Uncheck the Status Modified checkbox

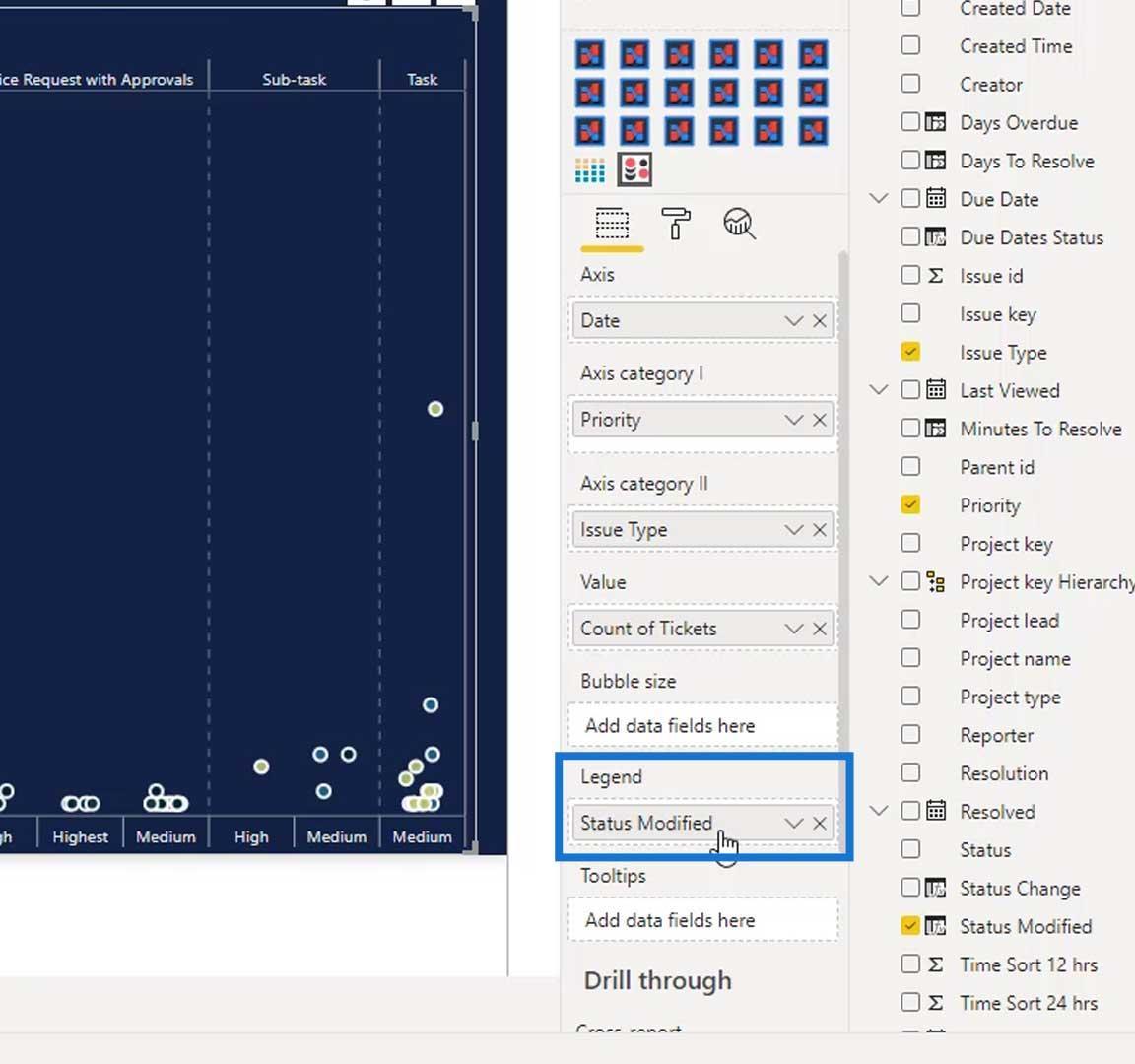[x=910, y=926]
